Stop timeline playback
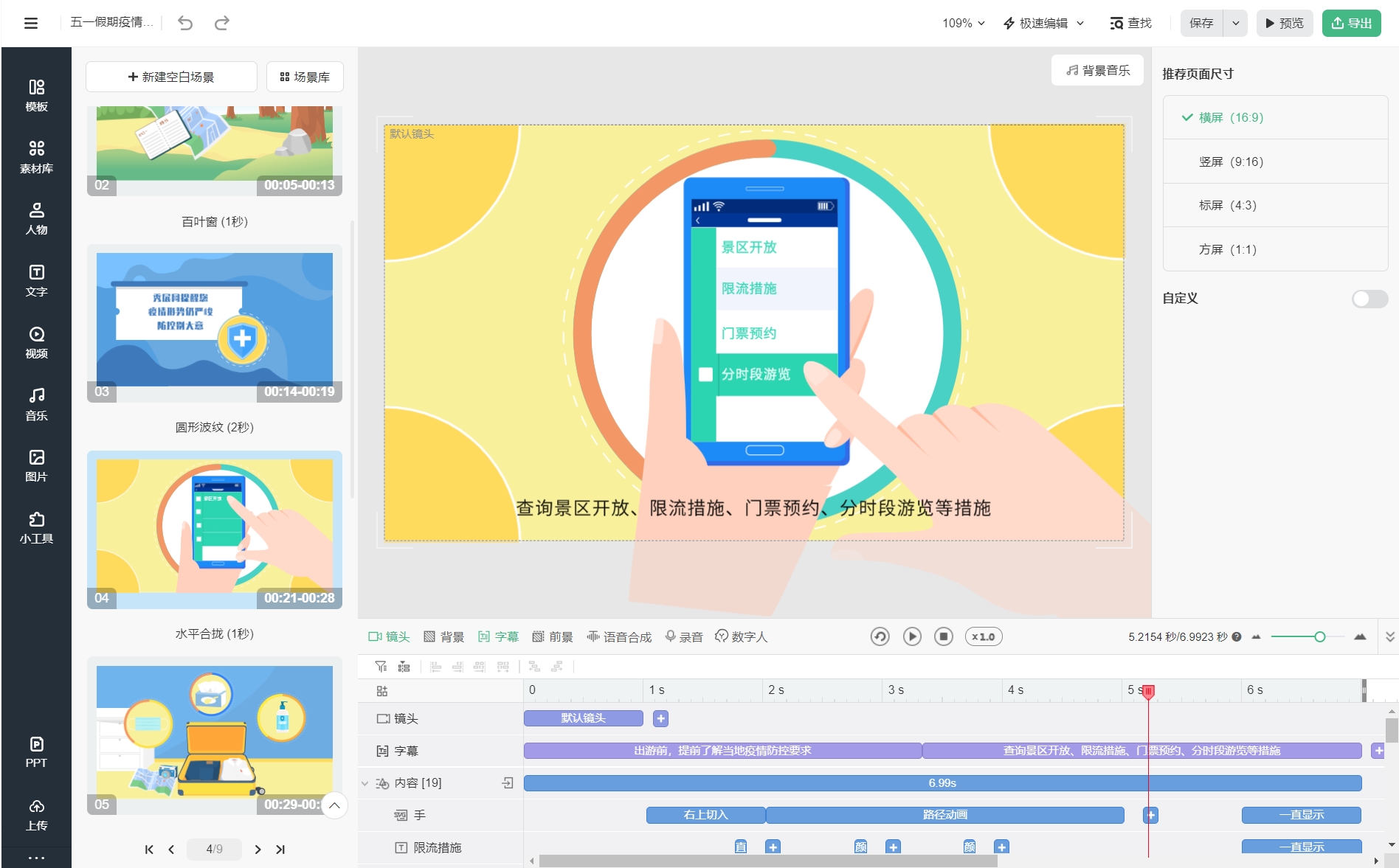Image resolution: width=1399 pixels, height=868 pixels. [944, 636]
